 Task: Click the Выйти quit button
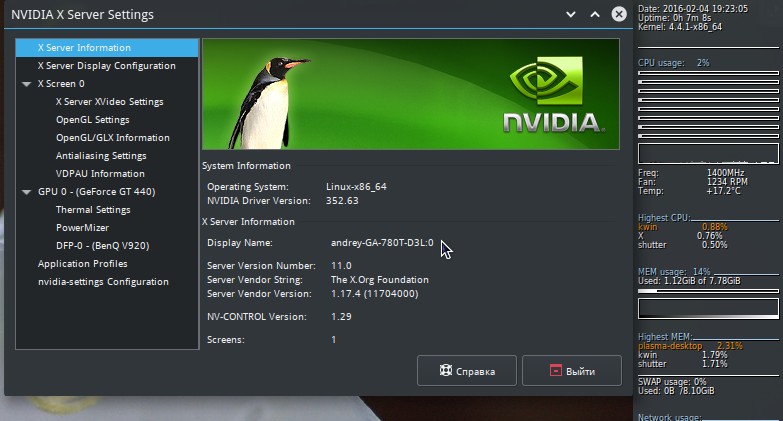coord(572,371)
